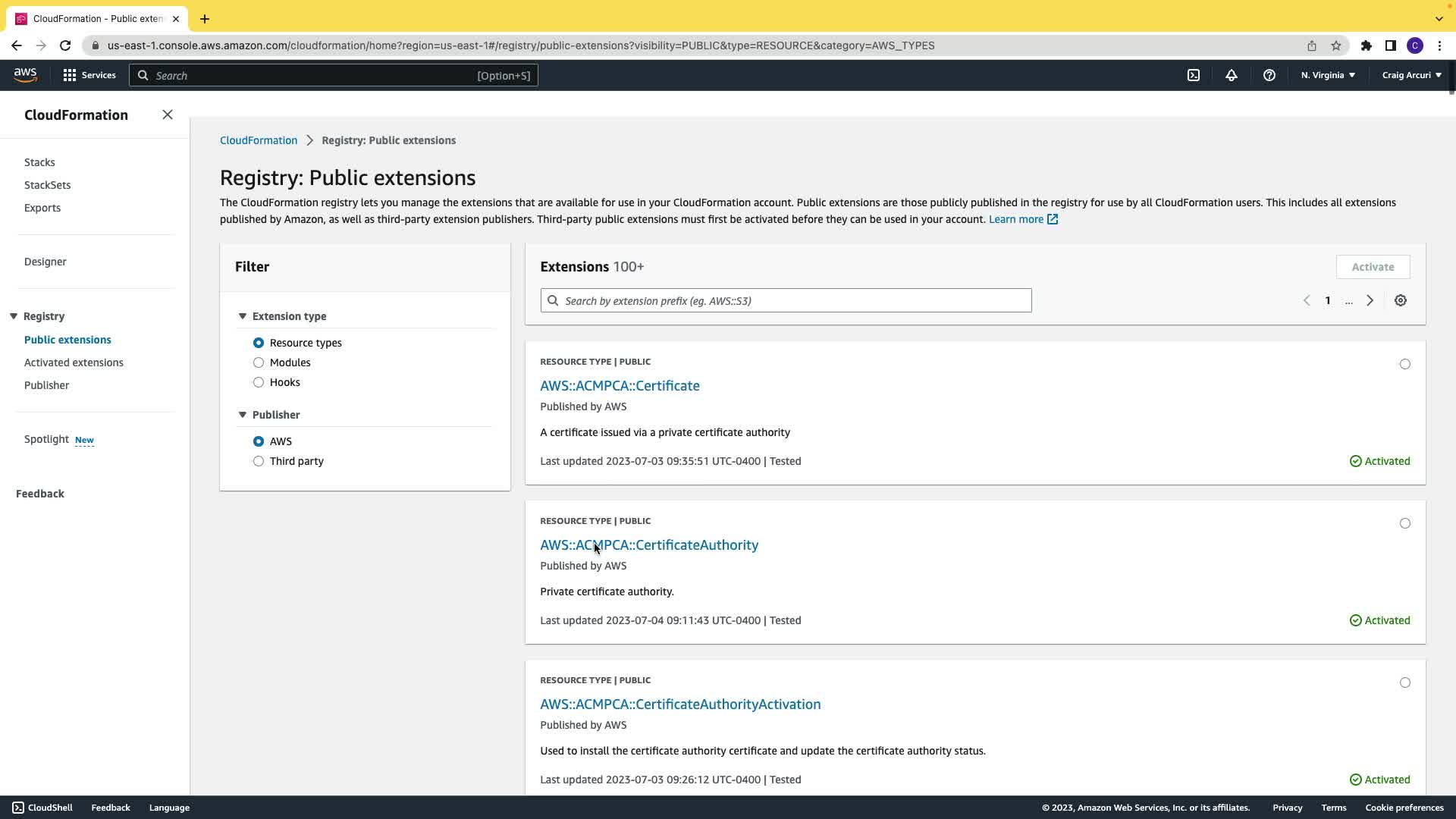
Task: Select the Hooks extension type
Action: tap(259, 382)
